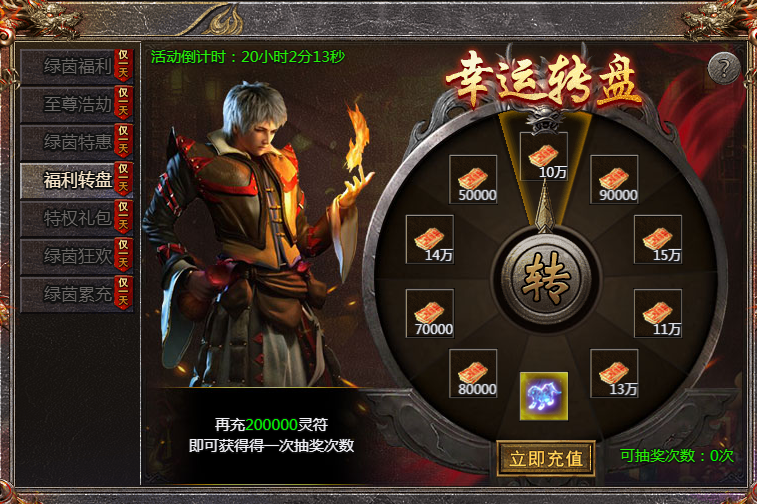Screen dimensions: 757x504
Task: Open the 绿茵特惠 tab
Action: pyautogui.click(x=76, y=142)
